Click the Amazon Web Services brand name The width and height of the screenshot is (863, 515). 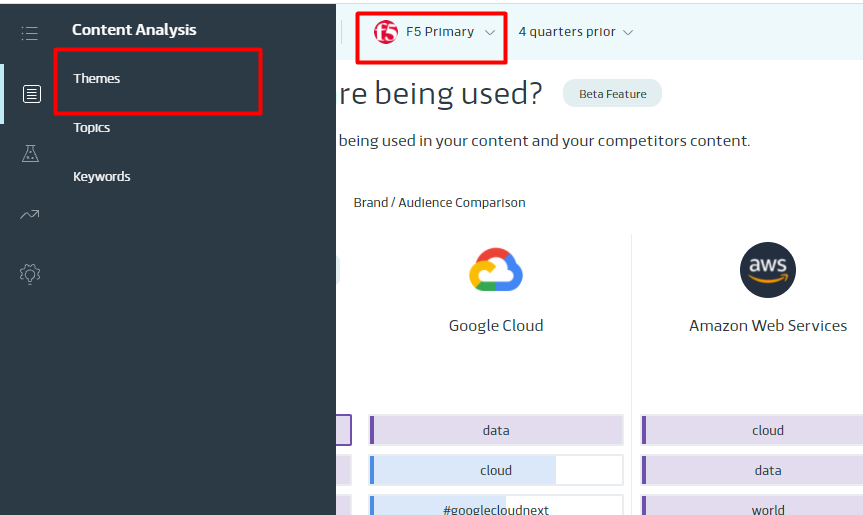(768, 326)
